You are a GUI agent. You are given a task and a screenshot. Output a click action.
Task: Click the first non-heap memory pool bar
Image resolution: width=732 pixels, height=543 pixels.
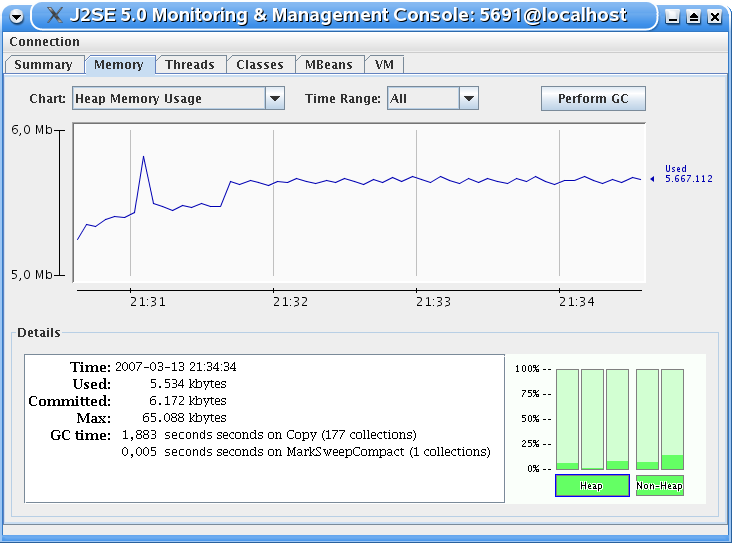tap(648, 419)
